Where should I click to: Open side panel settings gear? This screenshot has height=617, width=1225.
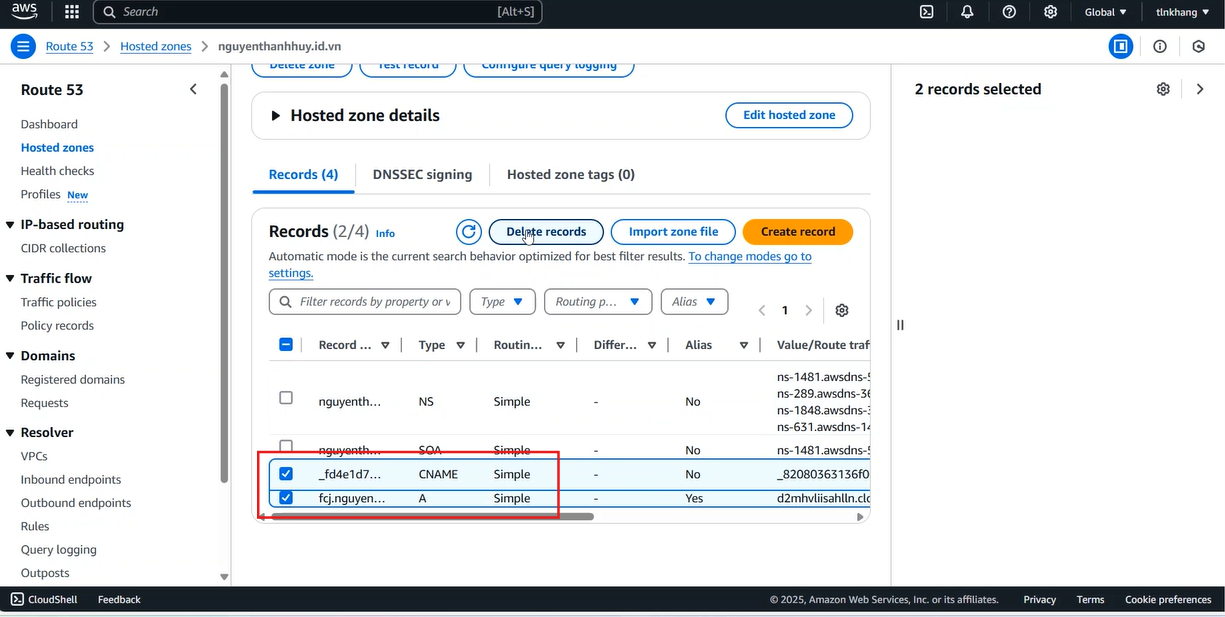coord(1163,89)
